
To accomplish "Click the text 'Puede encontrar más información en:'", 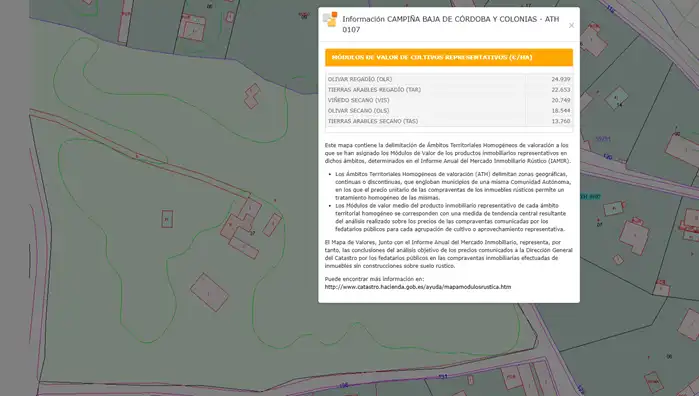I will click(x=374, y=279).
